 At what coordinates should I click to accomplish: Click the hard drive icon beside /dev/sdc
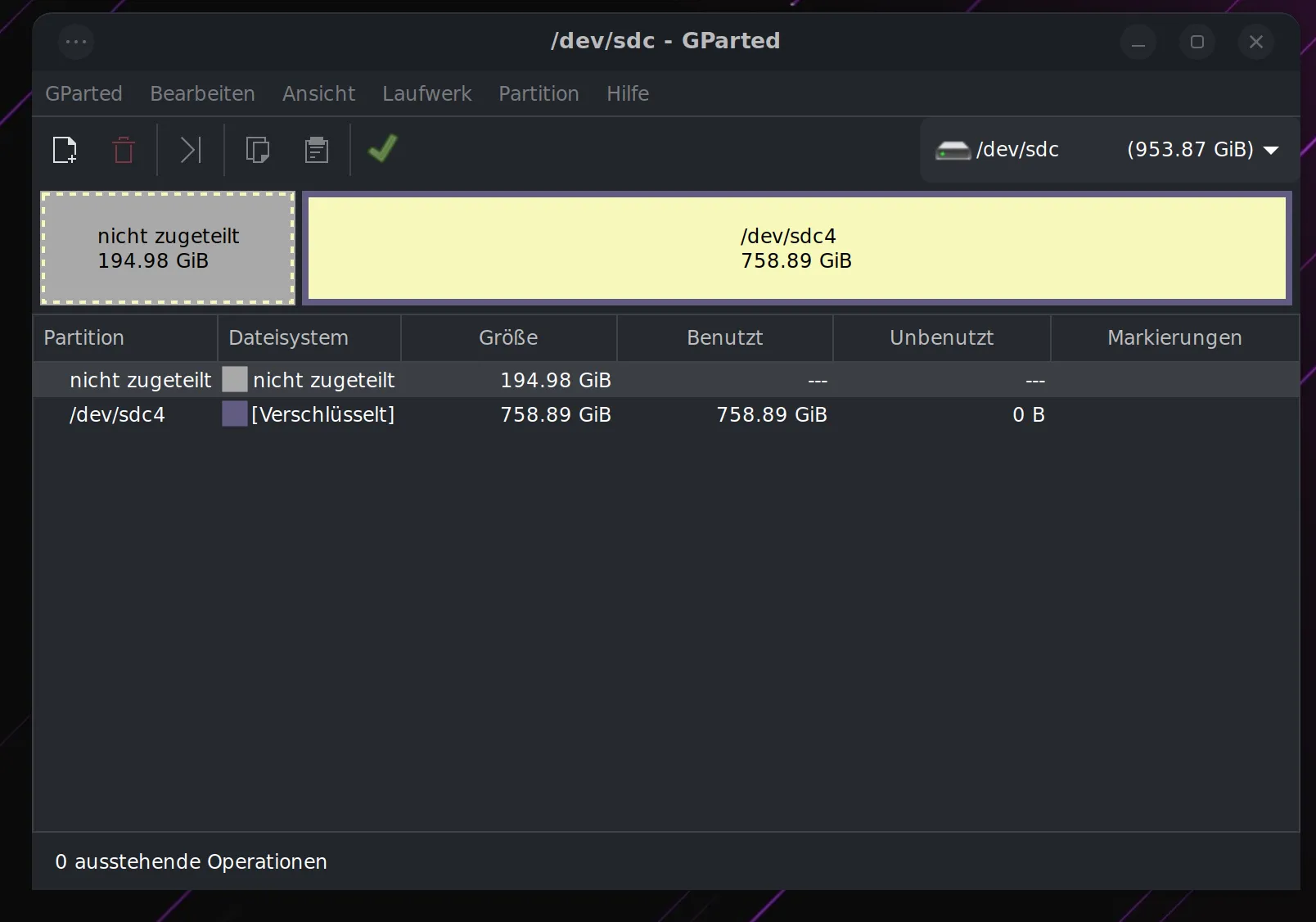coord(953,150)
